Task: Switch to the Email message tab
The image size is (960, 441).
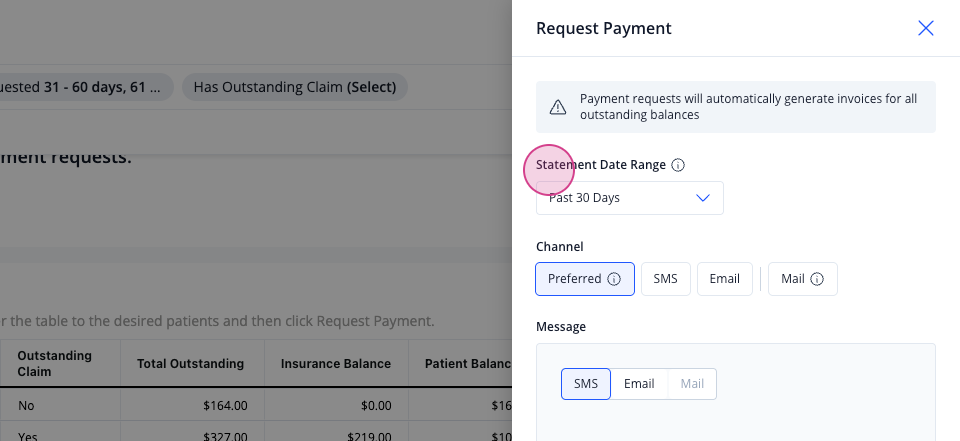Action: coord(639,384)
